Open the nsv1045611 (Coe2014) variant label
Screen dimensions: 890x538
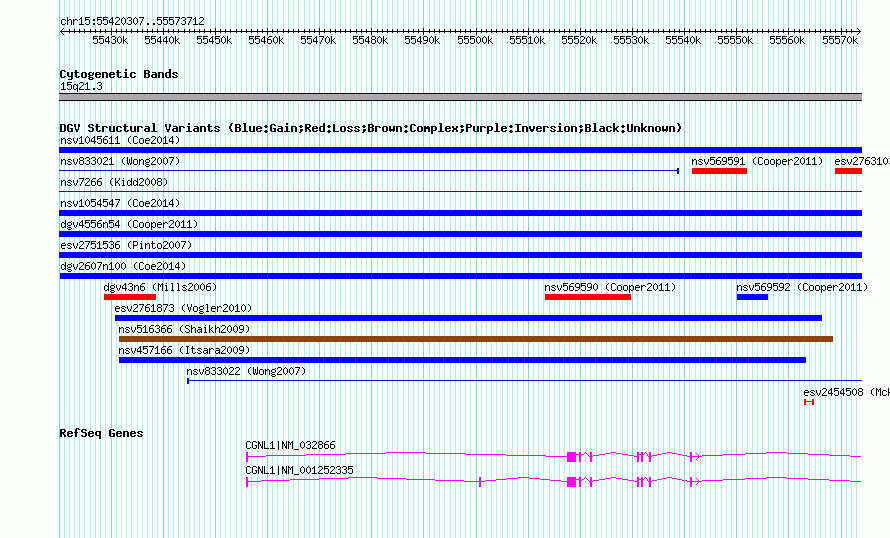pyautogui.click(x=120, y=140)
